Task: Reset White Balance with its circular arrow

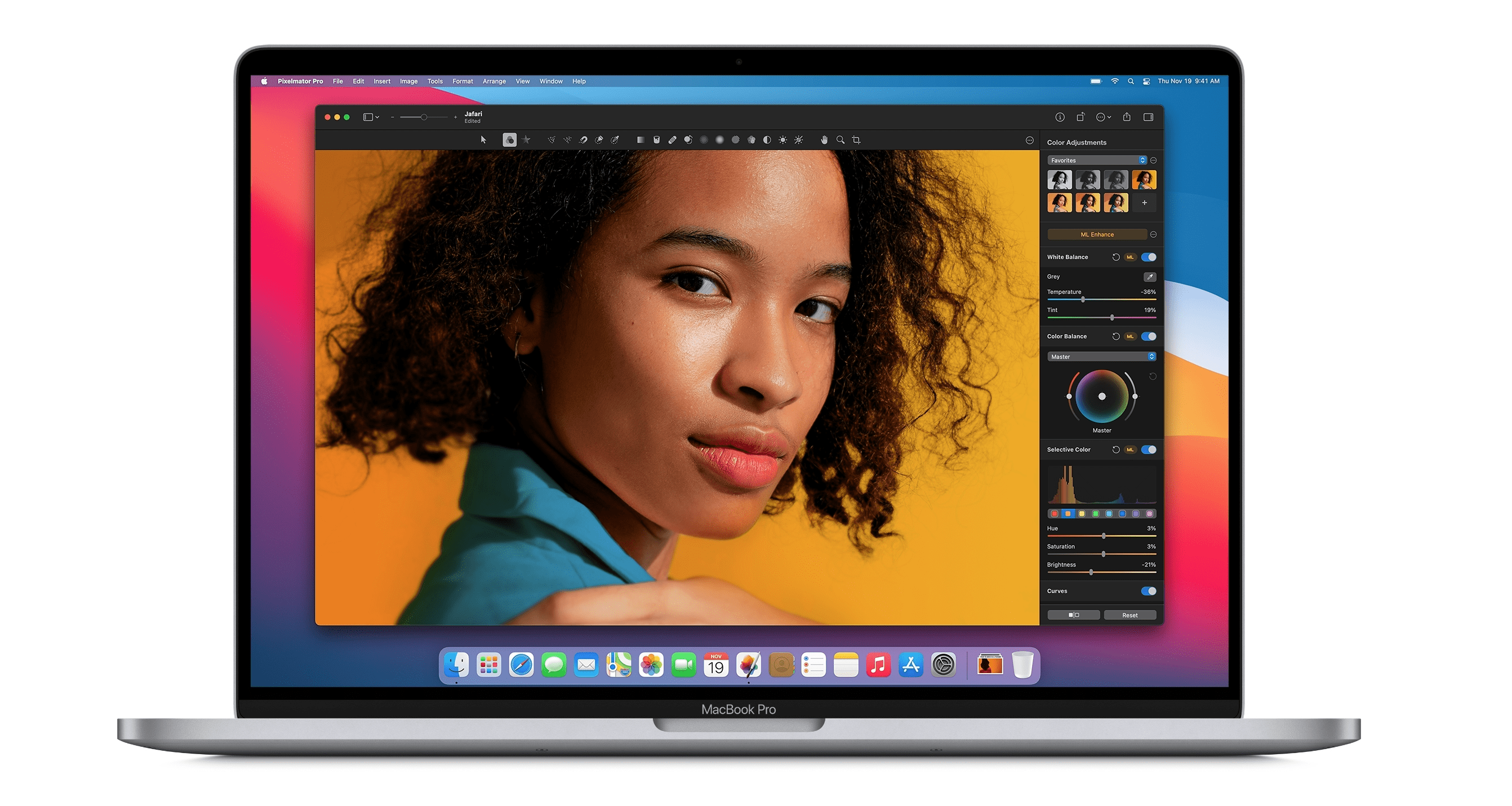Action: point(1116,256)
